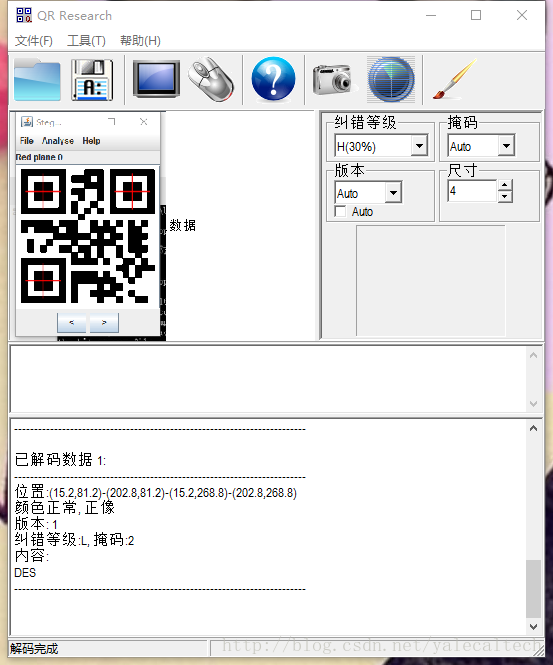Viewport: 553px width, 665px height.
Task: Click the next plane '>' button in Stegsolve
Action: click(104, 323)
